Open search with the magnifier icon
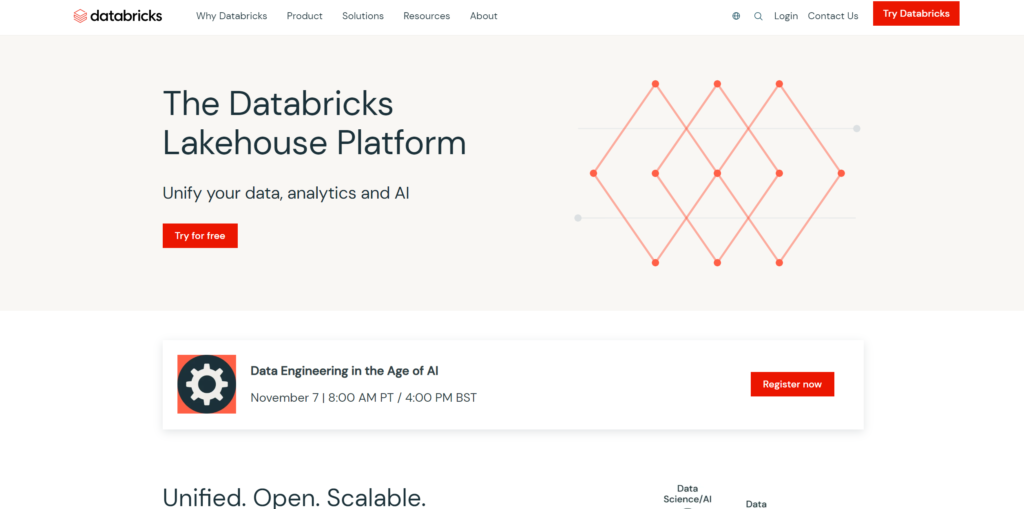1024x509 pixels. (758, 16)
